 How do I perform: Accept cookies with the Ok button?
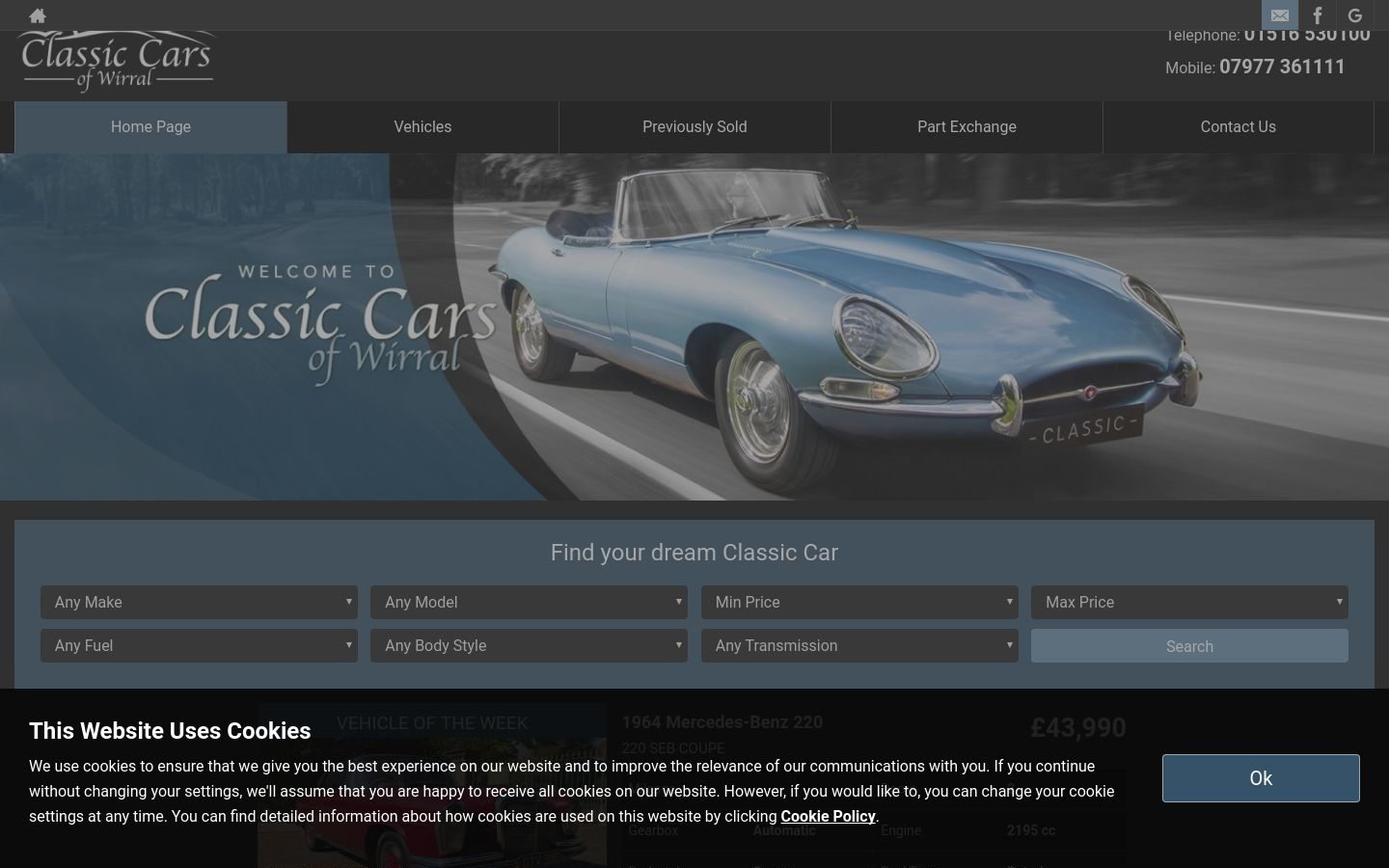coord(1261,778)
